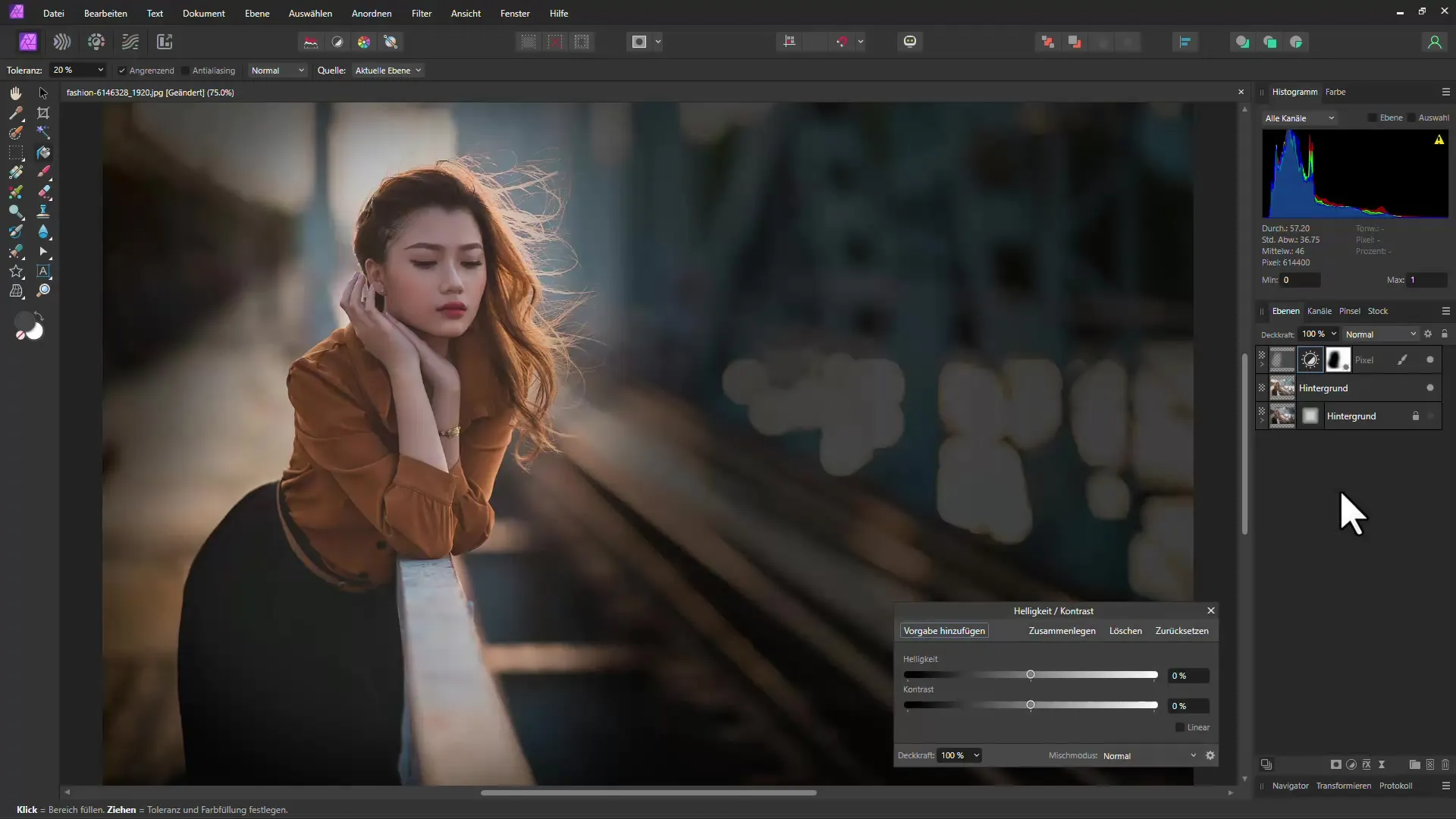Select the Frame Text tool
This screenshot has height=819, width=1456.
[x=43, y=271]
